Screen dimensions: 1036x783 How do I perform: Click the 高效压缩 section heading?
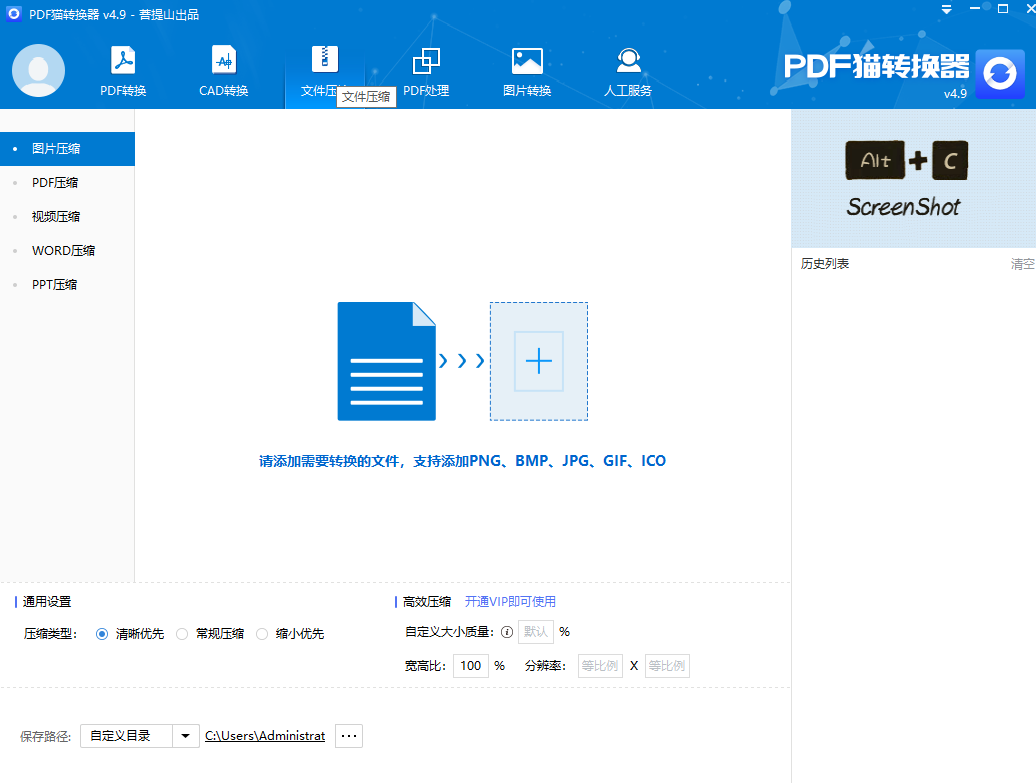pos(427,602)
